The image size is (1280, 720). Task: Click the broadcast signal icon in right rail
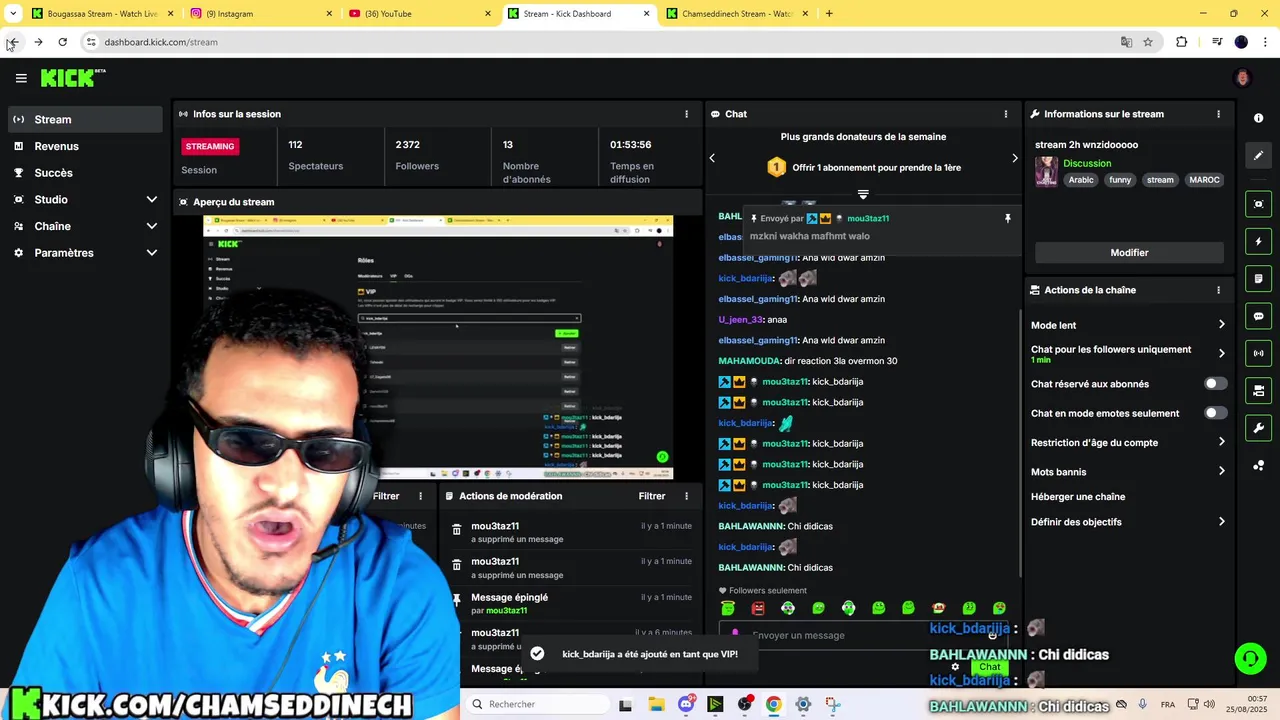point(1258,353)
